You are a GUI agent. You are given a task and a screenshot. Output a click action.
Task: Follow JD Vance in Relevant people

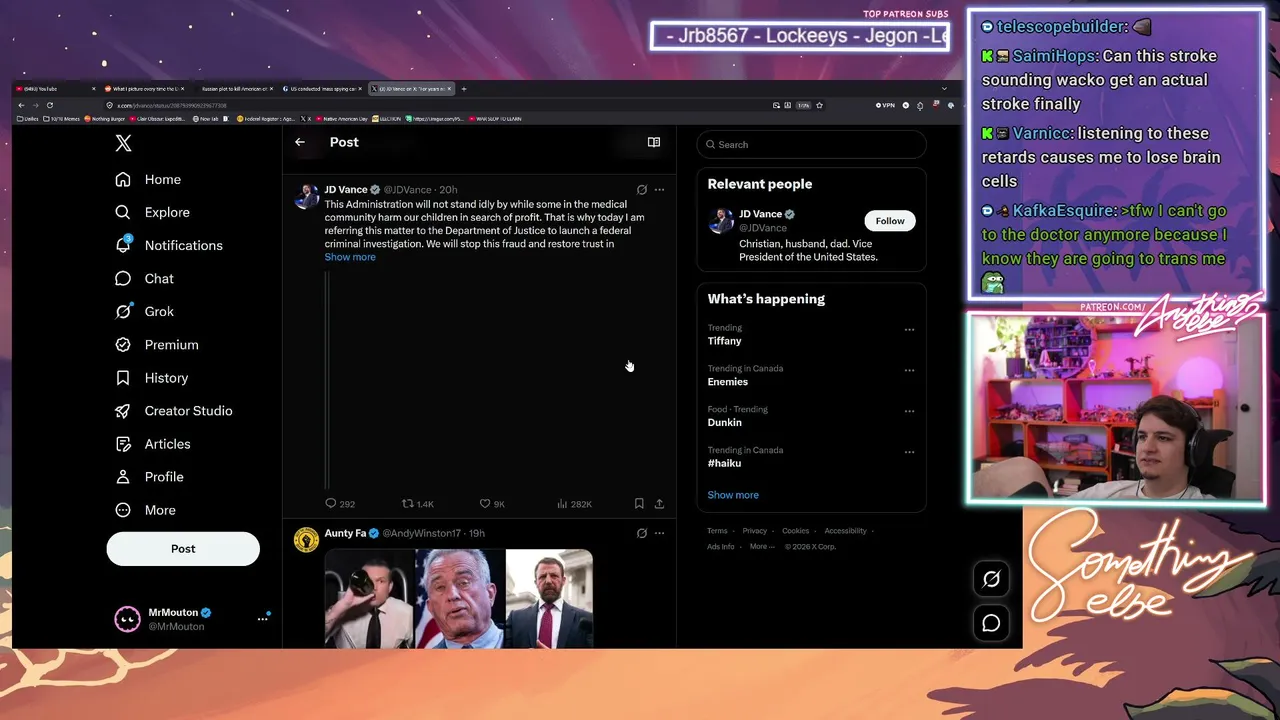[x=890, y=221]
